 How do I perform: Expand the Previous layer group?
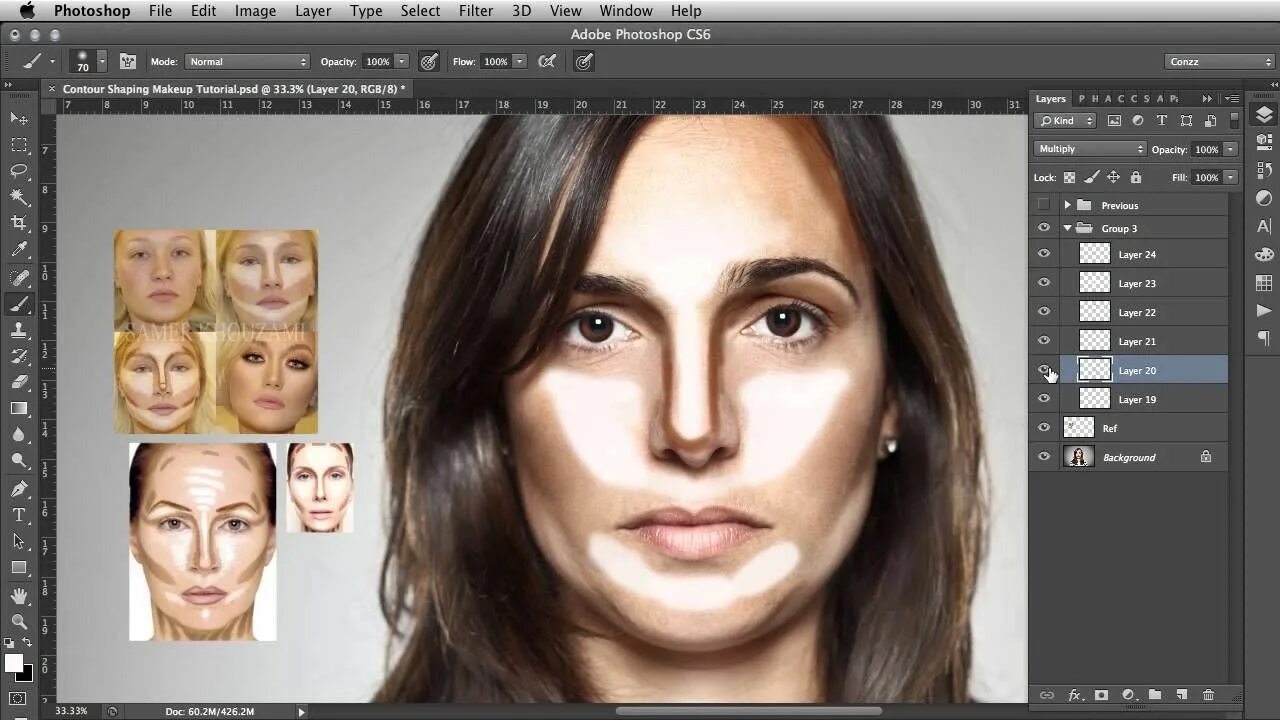(1067, 205)
